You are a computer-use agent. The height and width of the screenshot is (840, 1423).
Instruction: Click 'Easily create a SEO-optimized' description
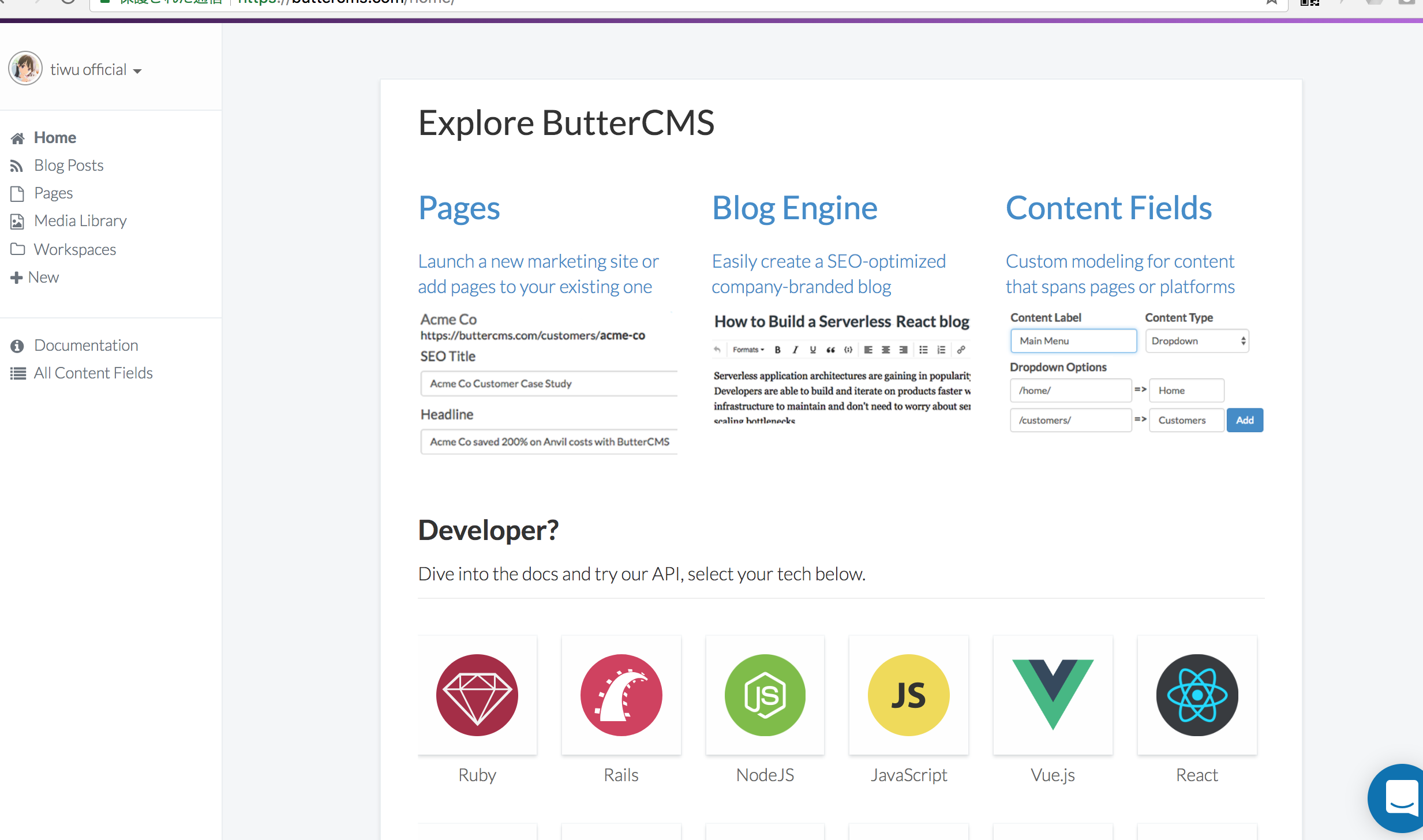tap(829, 274)
